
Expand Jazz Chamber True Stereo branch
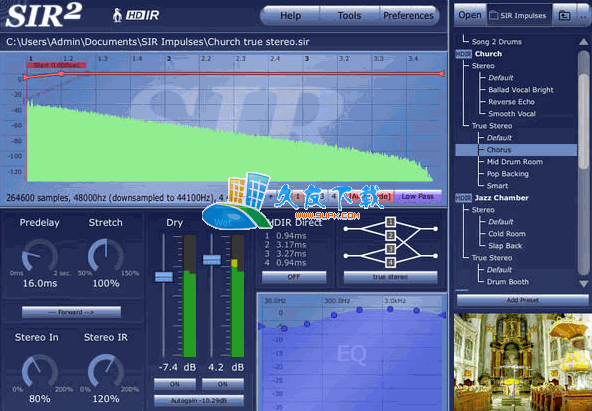pyautogui.click(x=492, y=258)
